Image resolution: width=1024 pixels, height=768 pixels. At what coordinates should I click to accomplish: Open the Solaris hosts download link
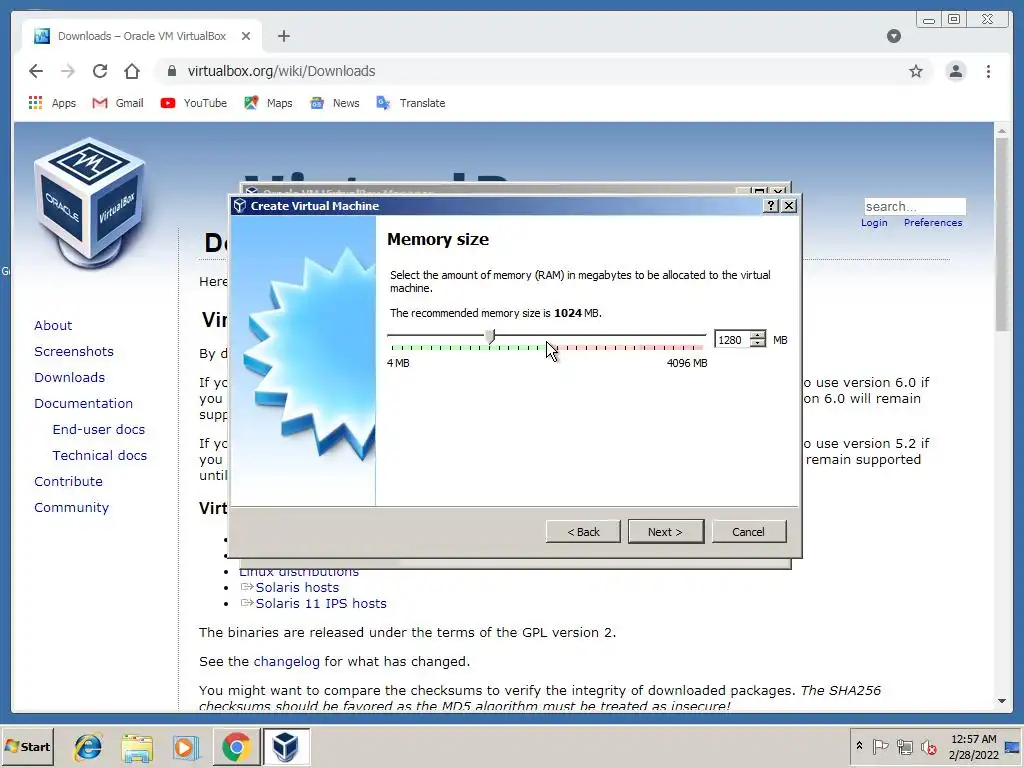coord(297,587)
